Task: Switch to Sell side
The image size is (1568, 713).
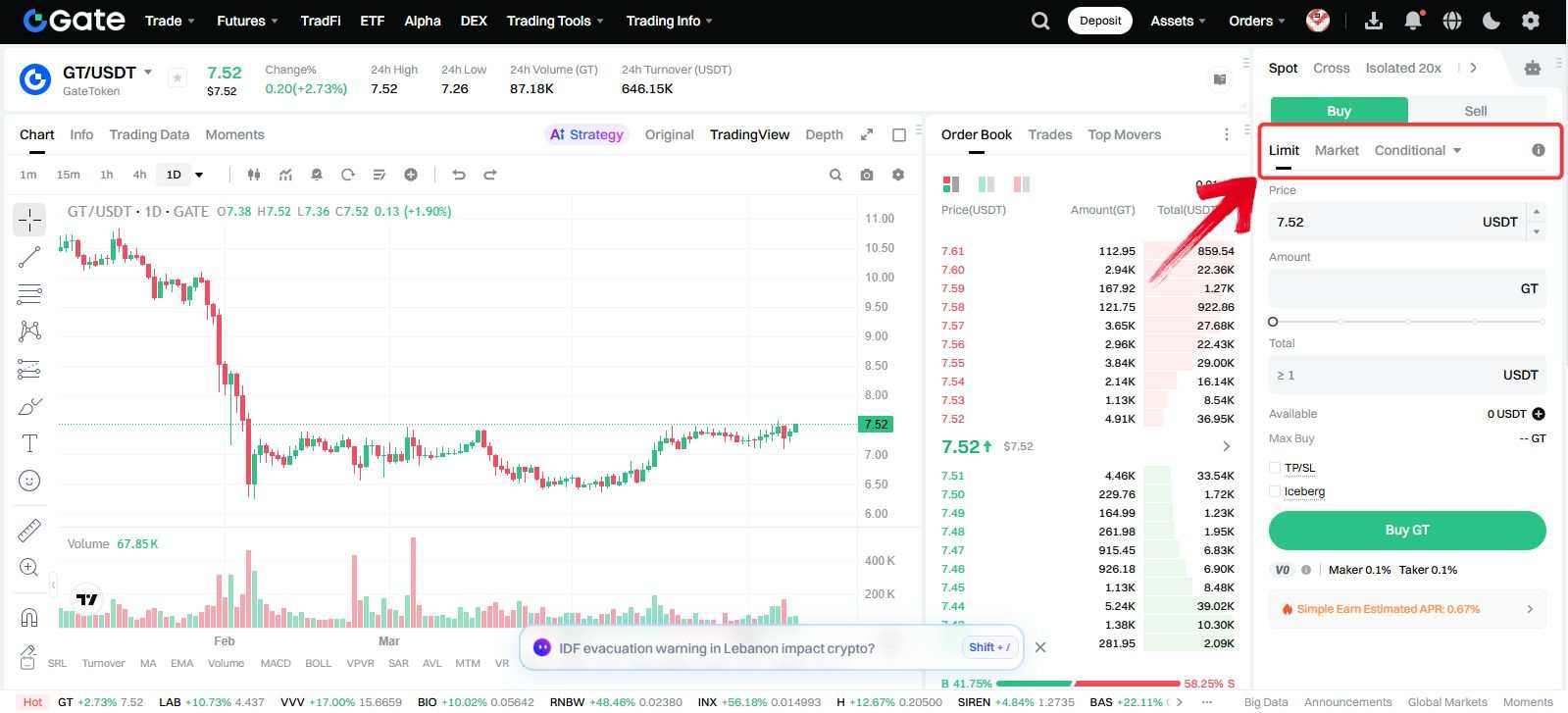Action: [1476, 111]
